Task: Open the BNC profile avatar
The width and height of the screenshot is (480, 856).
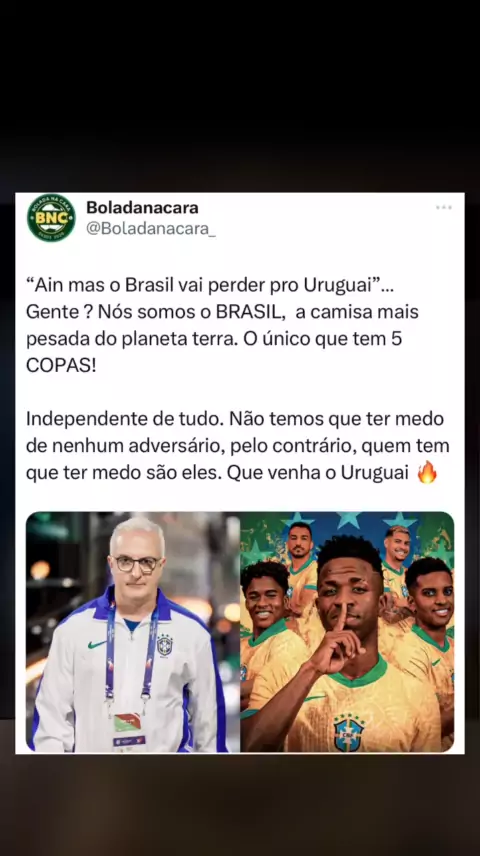Action: tap(51, 218)
